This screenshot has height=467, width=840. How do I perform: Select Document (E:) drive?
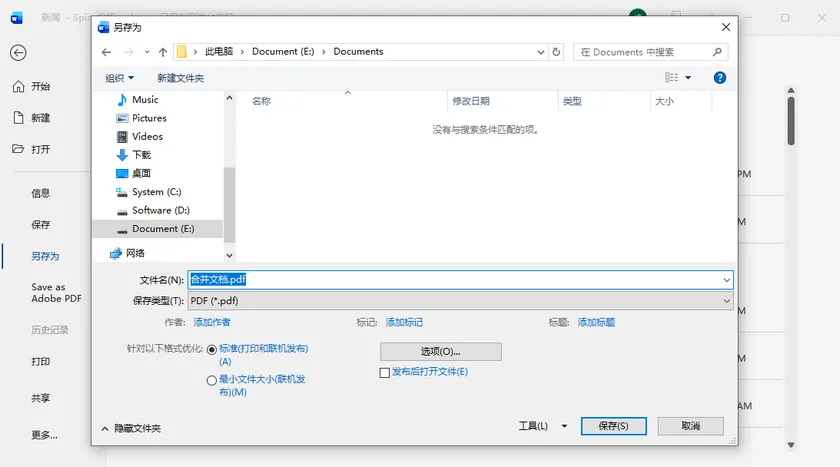[x=163, y=229]
